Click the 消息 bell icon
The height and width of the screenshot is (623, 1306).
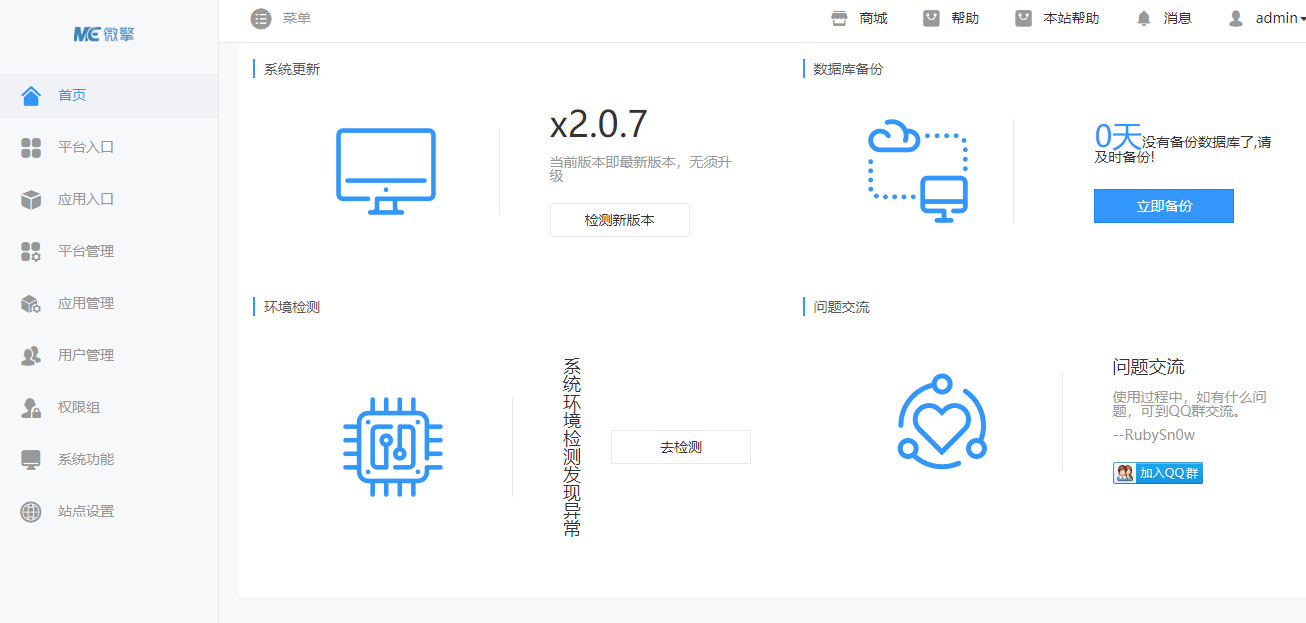click(x=1144, y=18)
